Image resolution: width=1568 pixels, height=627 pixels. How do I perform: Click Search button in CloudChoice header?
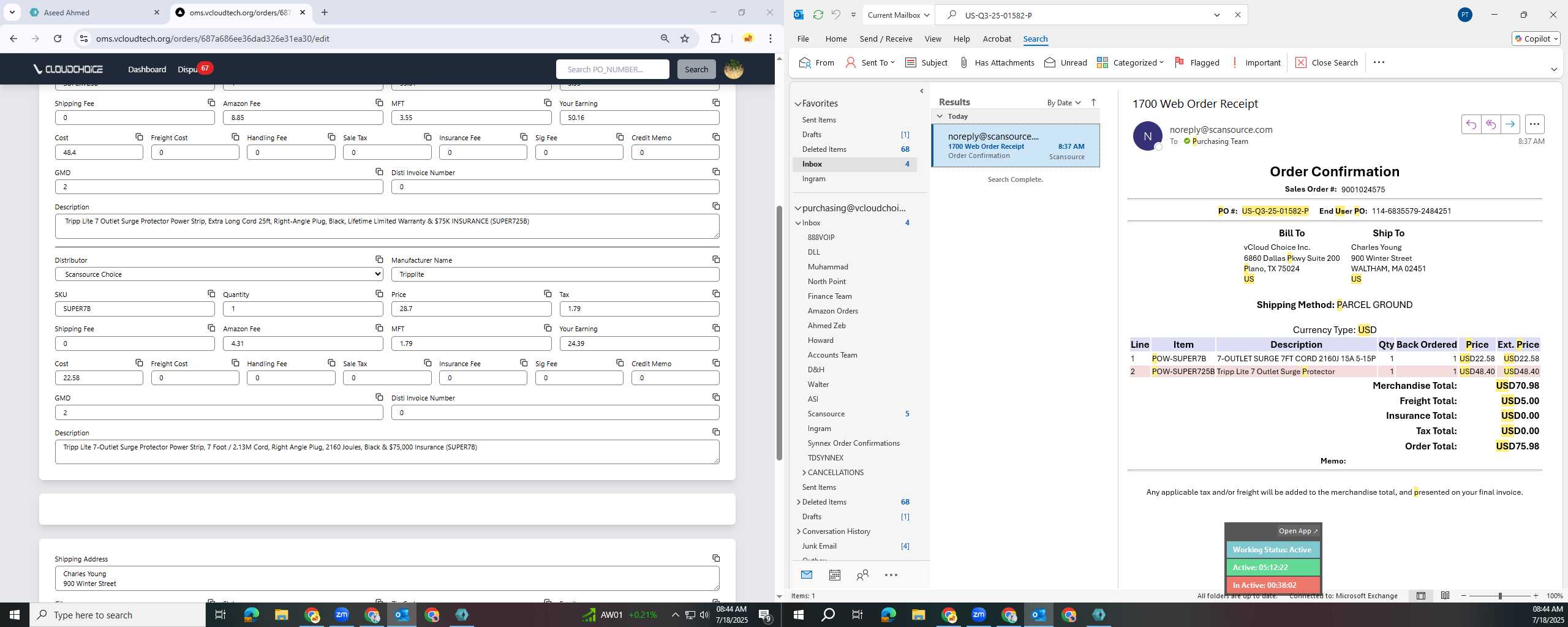coord(696,69)
